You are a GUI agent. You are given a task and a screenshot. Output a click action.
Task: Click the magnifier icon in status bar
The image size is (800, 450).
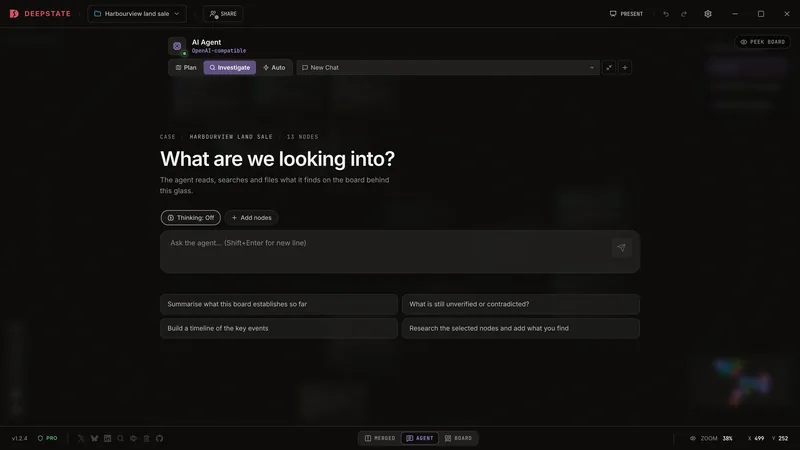(120, 438)
